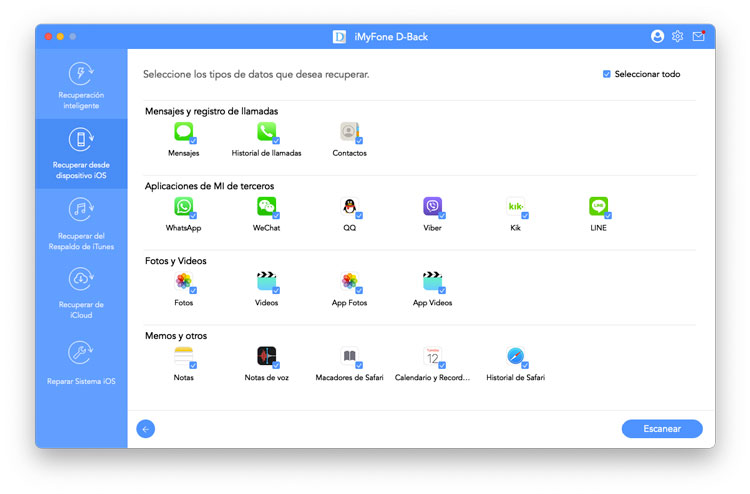The image size is (750, 494).
Task: Click the Kik icon
Action: [x=515, y=206]
